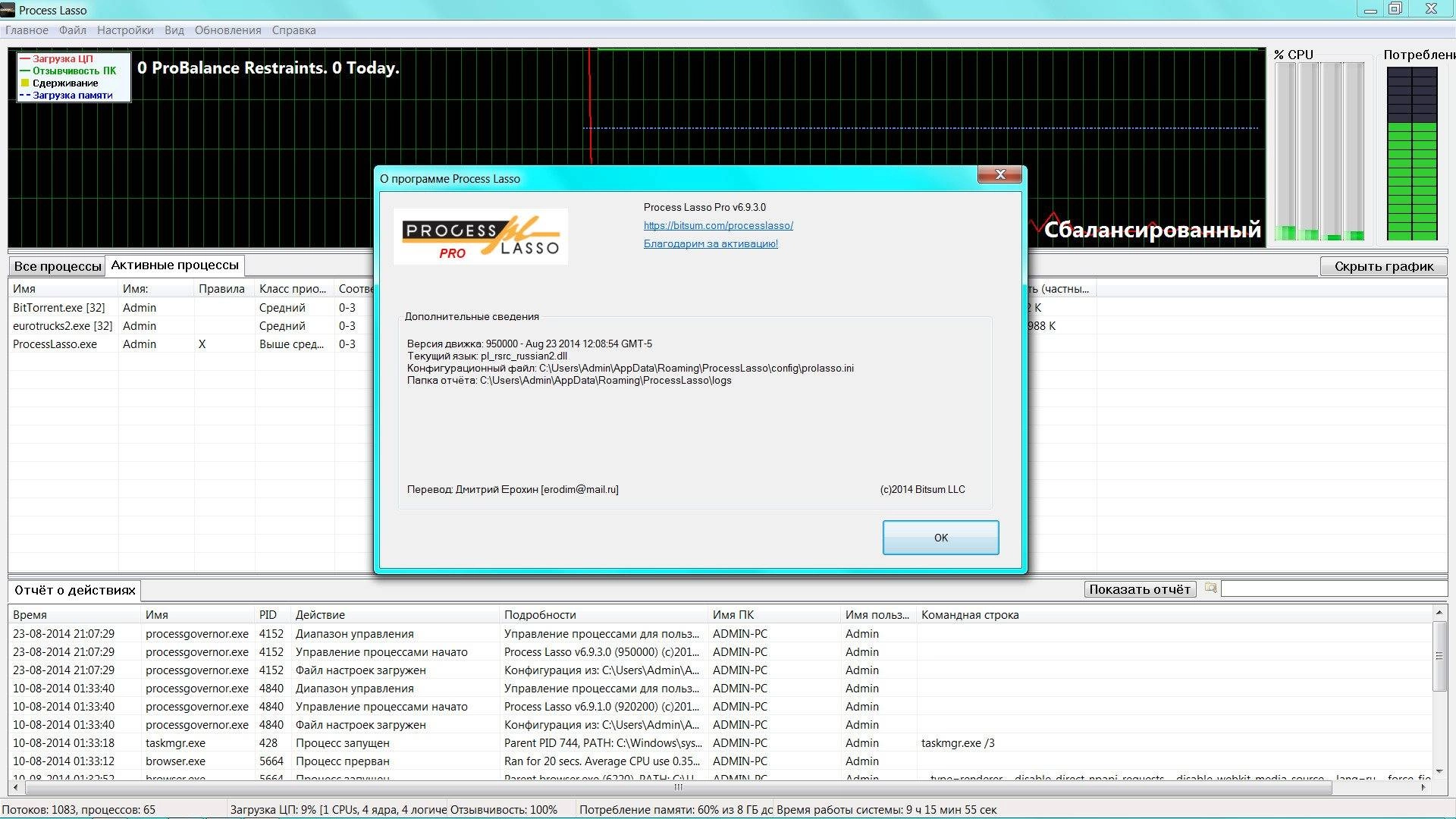Viewport: 1456px width, 819px height.
Task: Select the browser.exe Процесс прерван log entry
Action: click(720, 761)
